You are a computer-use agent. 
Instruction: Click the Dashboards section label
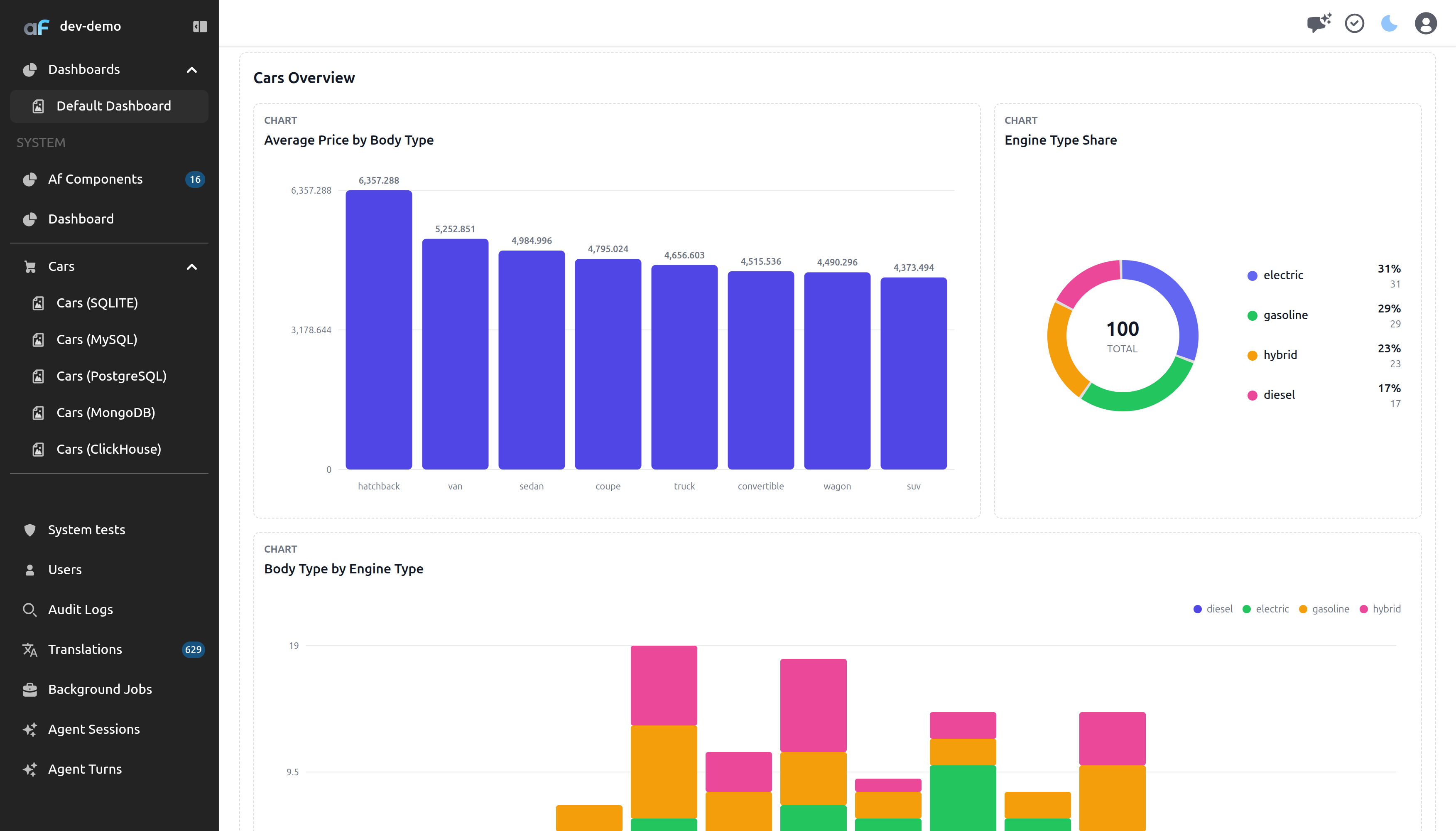point(84,70)
